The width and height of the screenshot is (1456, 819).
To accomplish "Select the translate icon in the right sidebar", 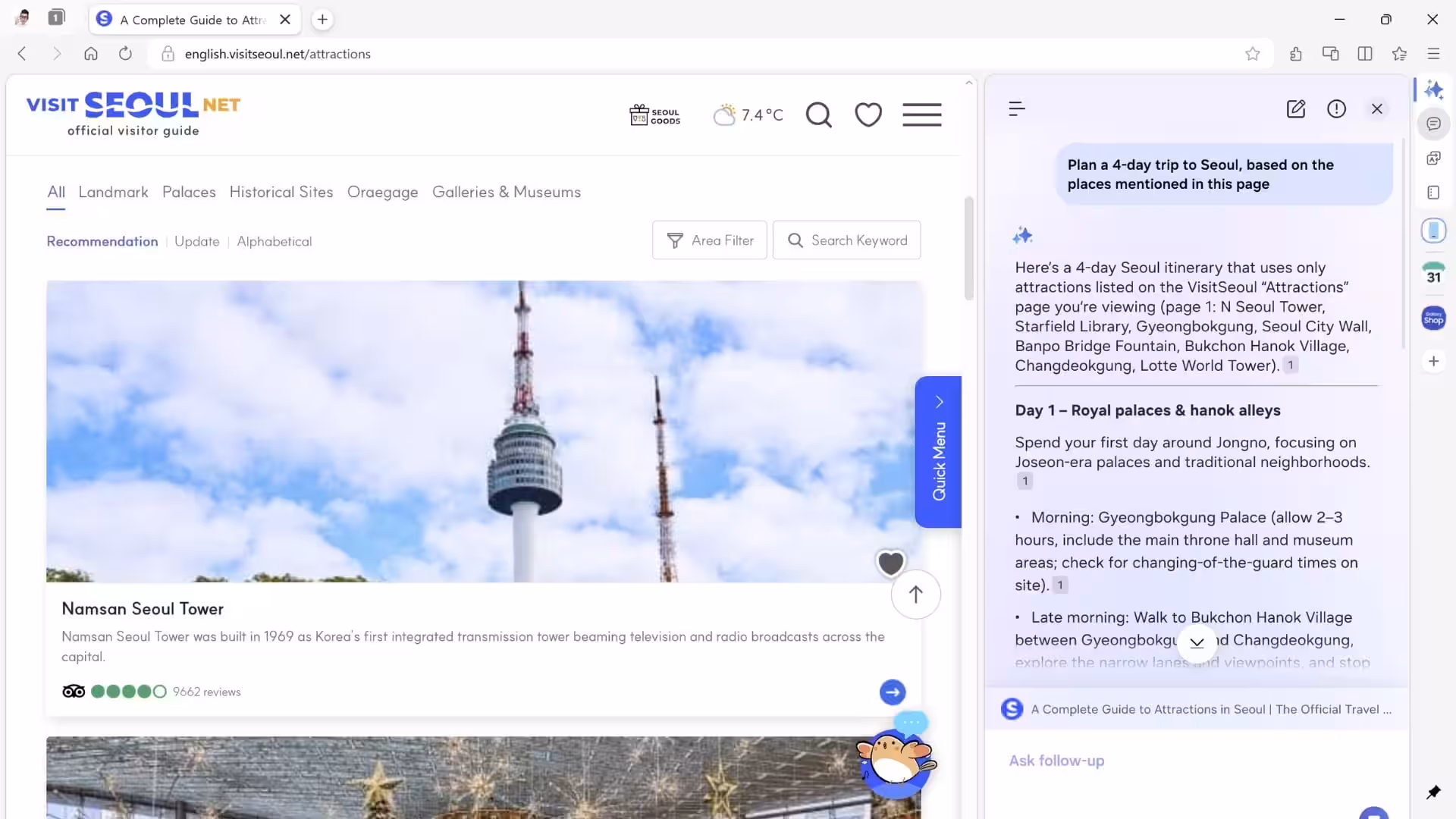I will pyautogui.click(x=1434, y=158).
